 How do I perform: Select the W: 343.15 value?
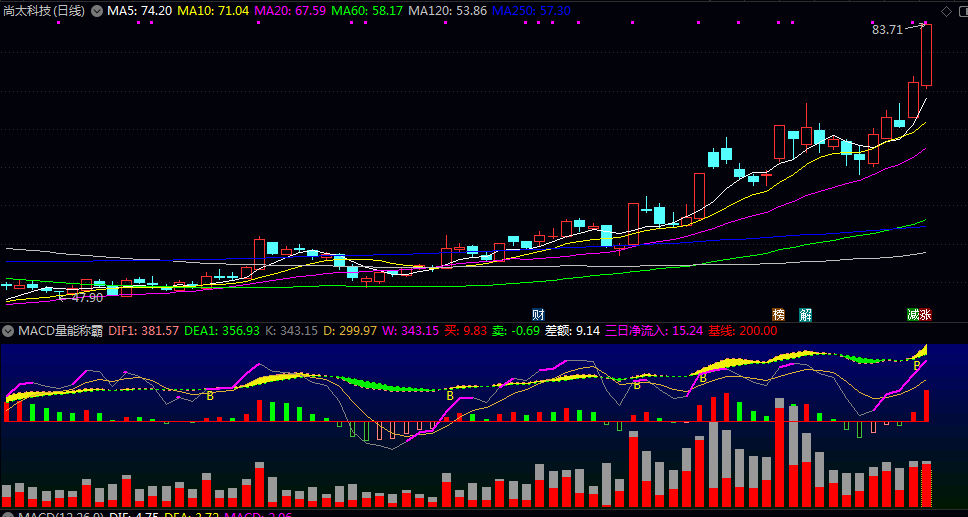point(411,331)
